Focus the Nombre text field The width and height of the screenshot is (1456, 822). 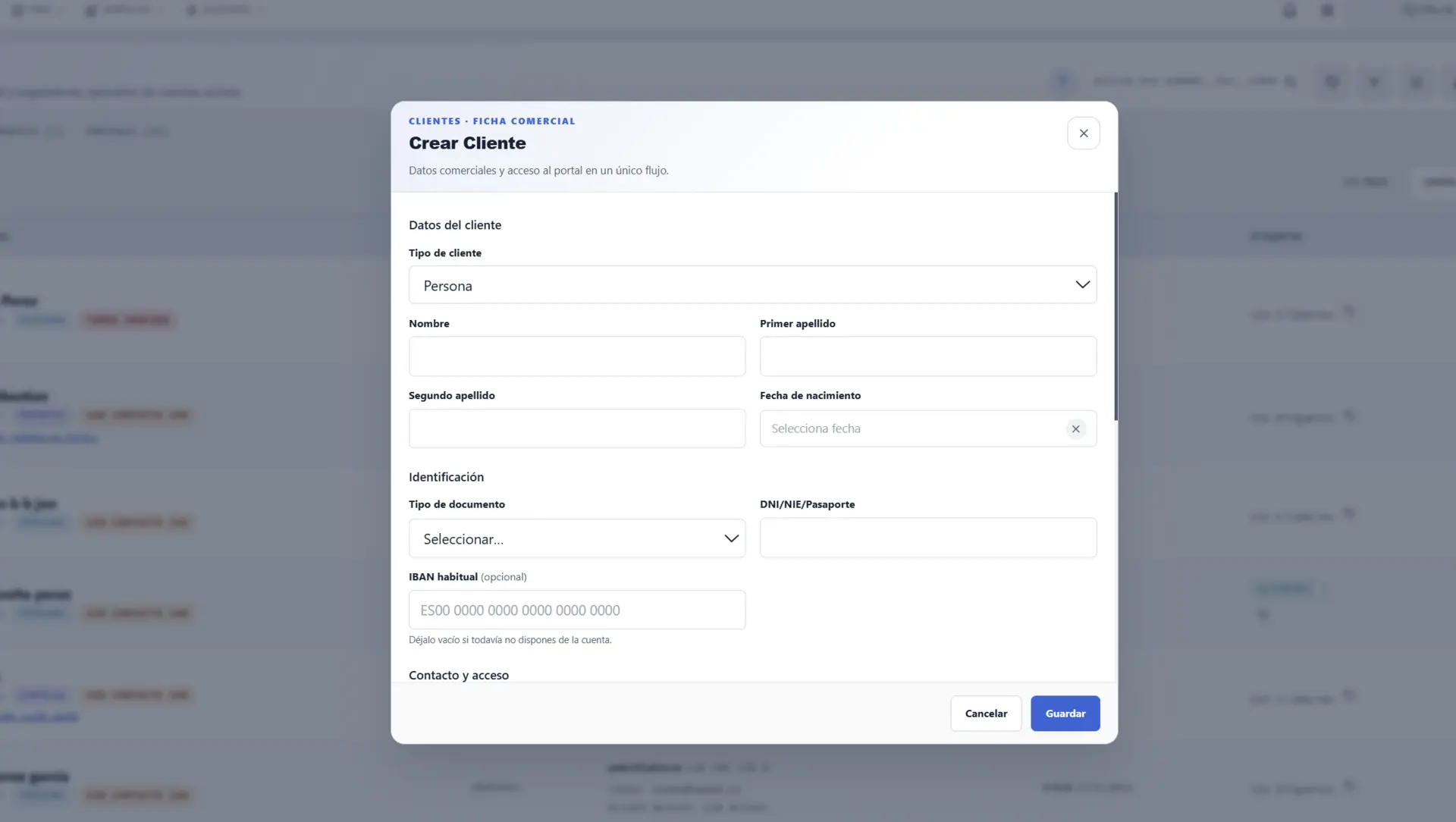click(x=576, y=356)
